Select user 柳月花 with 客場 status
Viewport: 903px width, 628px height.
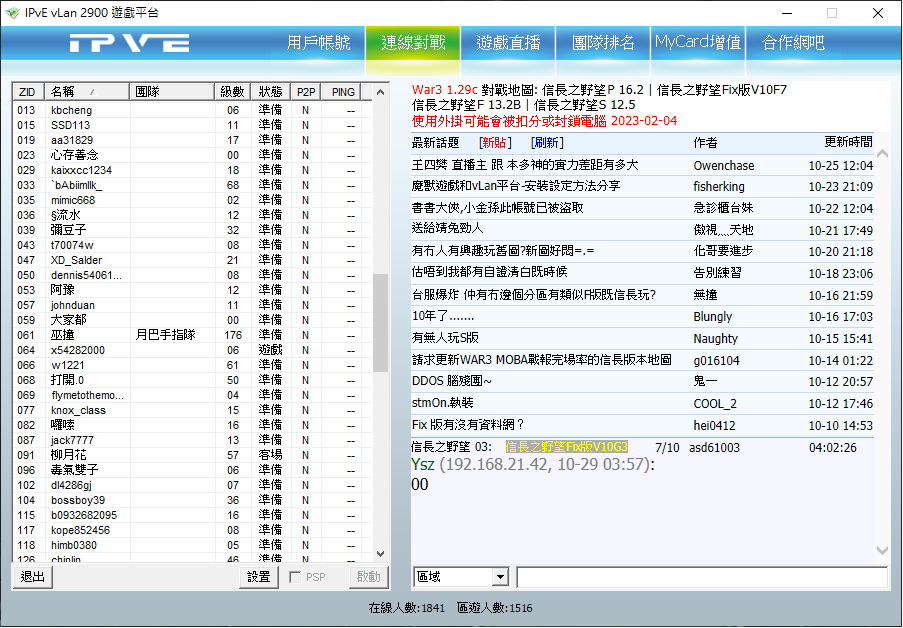pos(68,455)
